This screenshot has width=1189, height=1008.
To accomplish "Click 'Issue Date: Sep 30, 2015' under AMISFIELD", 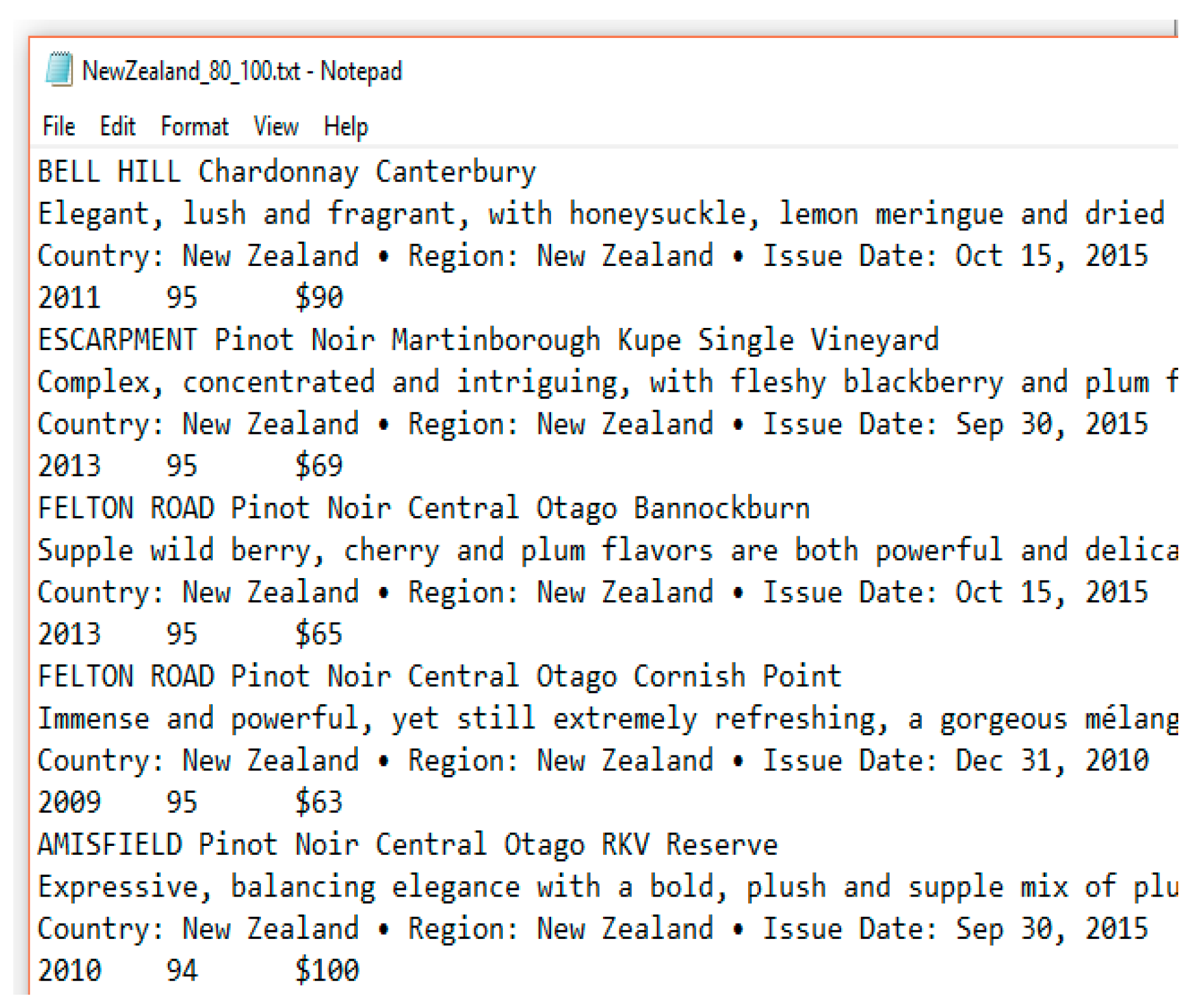I will tap(955, 929).
